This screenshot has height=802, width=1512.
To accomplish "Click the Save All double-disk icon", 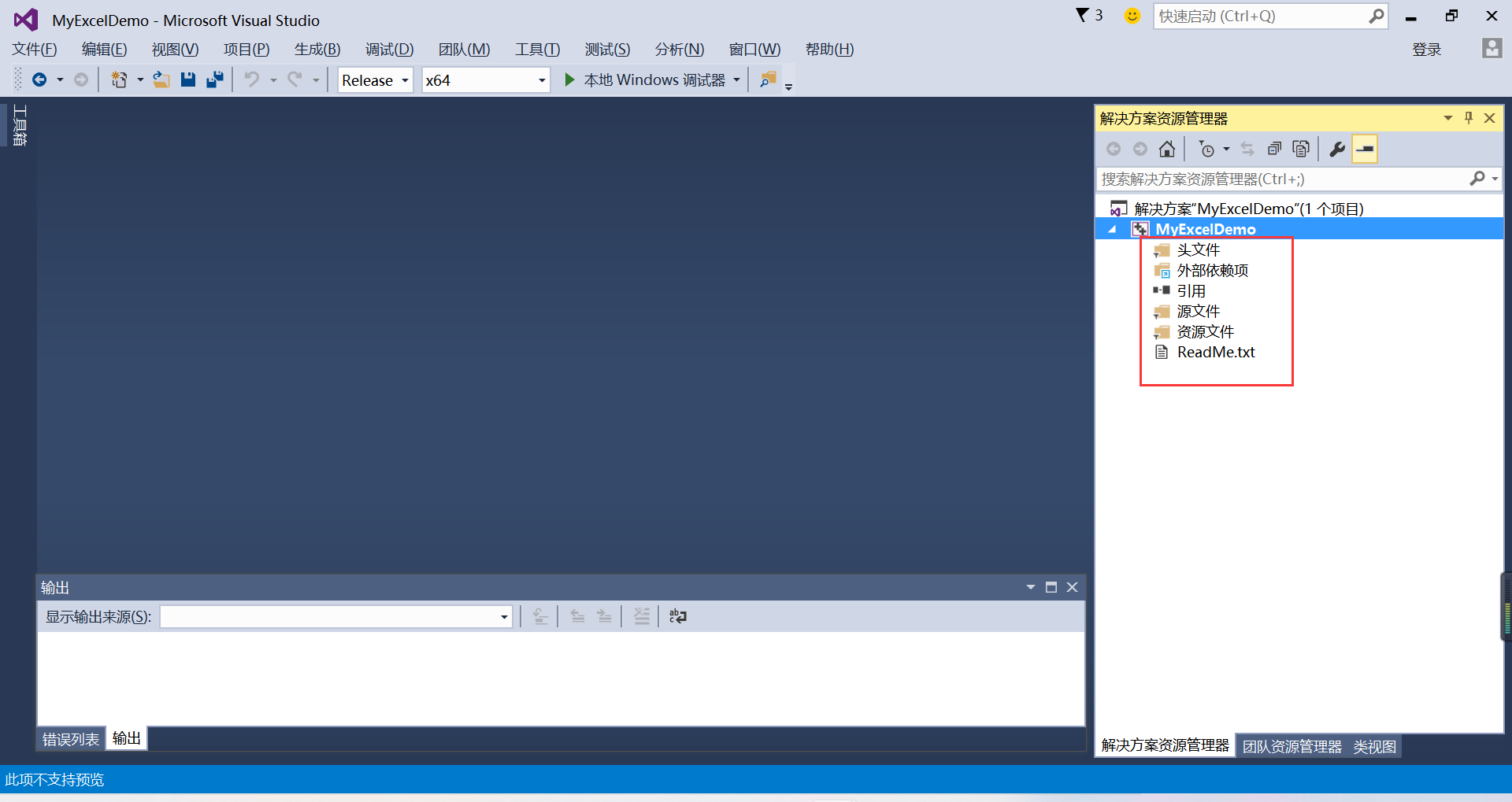I will coord(215,80).
